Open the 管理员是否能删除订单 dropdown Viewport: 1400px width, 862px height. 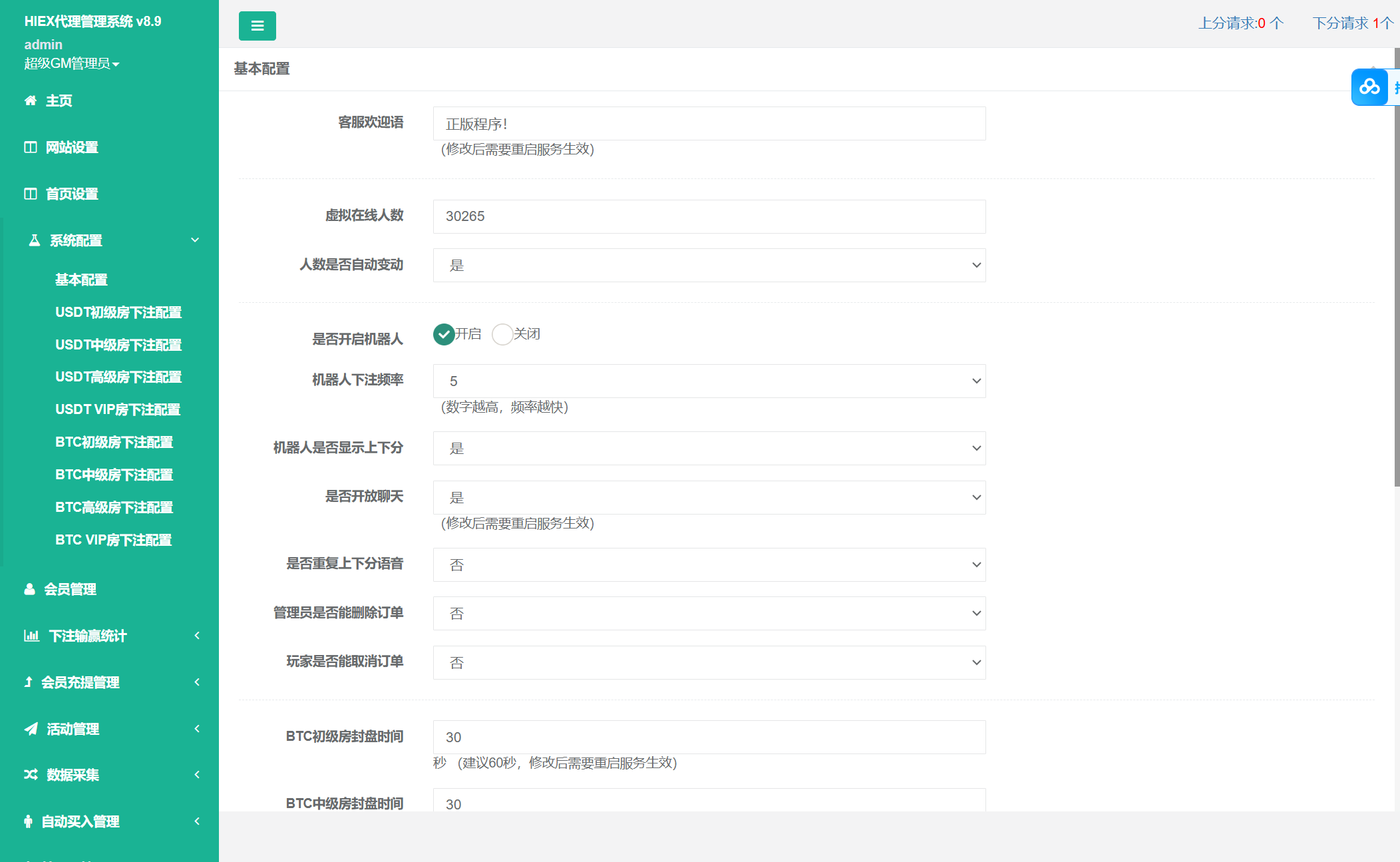pyautogui.click(x=709, y=613)
